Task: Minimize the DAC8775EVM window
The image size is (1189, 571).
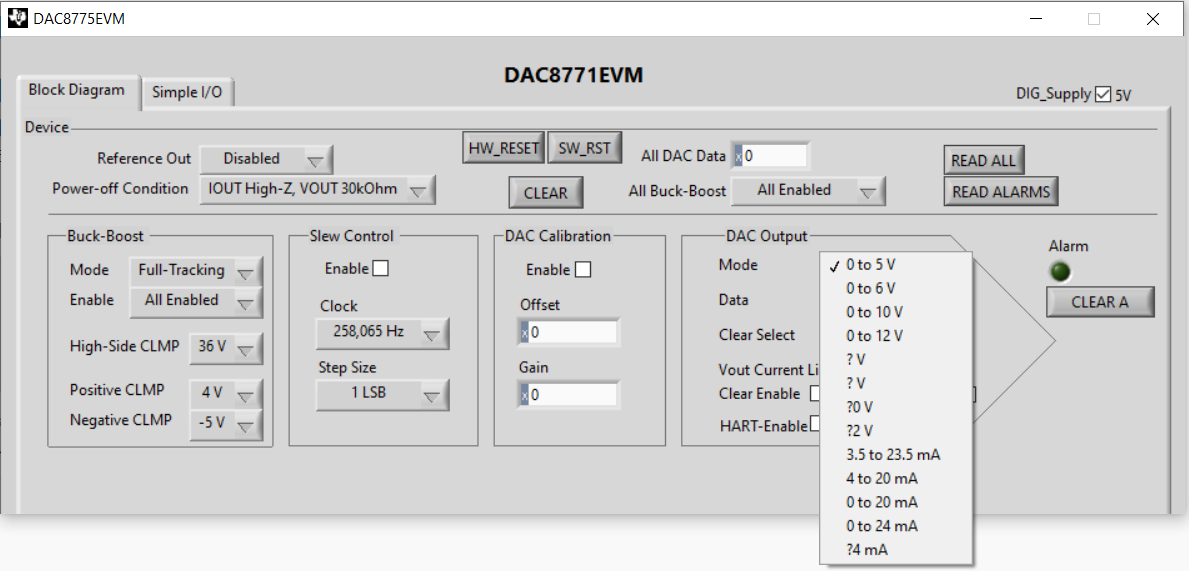Action: (x=1036, y=19)
